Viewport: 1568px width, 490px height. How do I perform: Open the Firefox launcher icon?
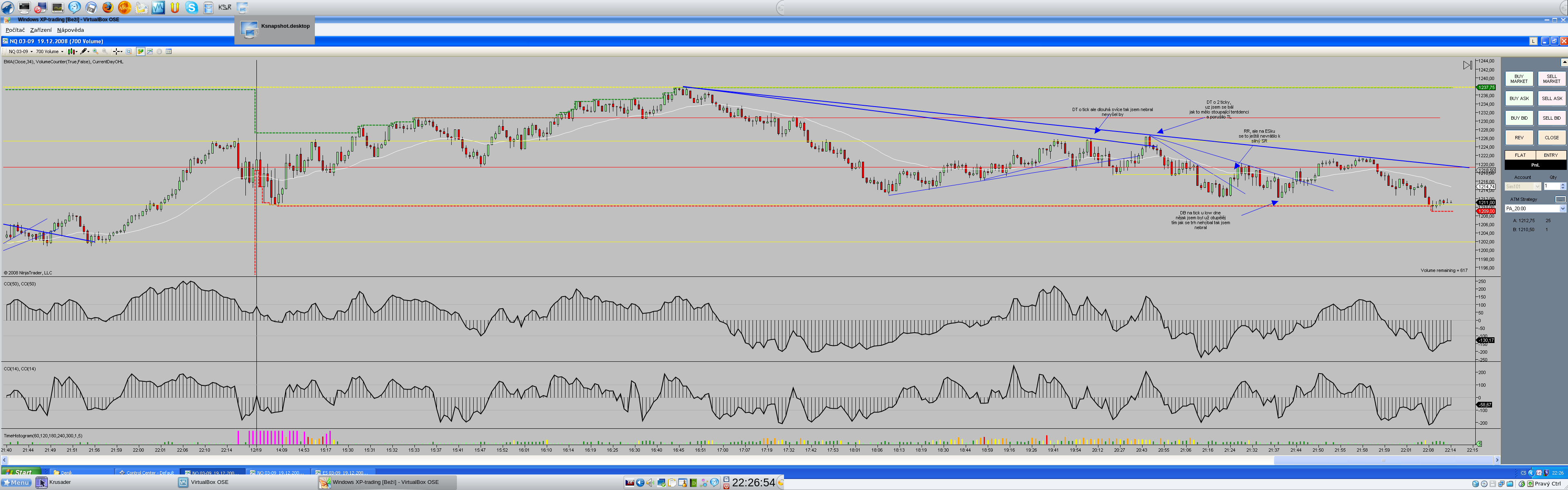click(x=108, y=7)
